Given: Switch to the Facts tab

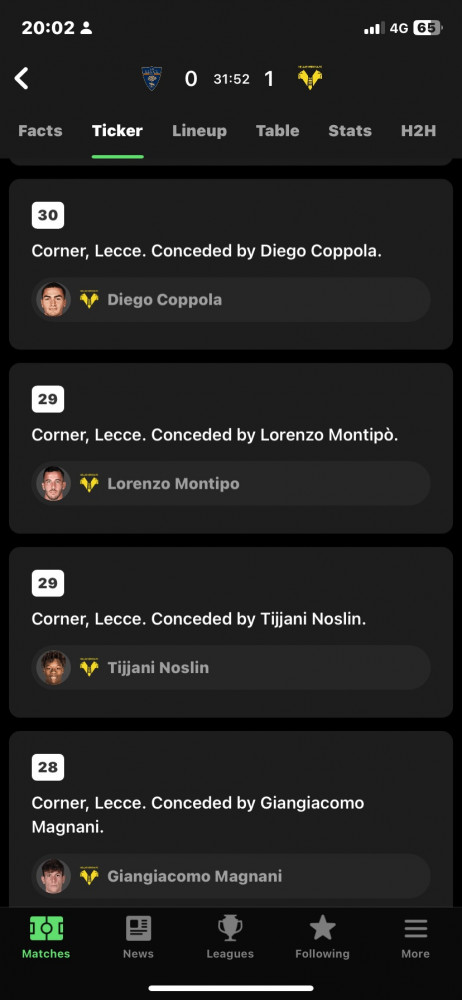Looking at the screenshot, I should (x=40, y=131).
